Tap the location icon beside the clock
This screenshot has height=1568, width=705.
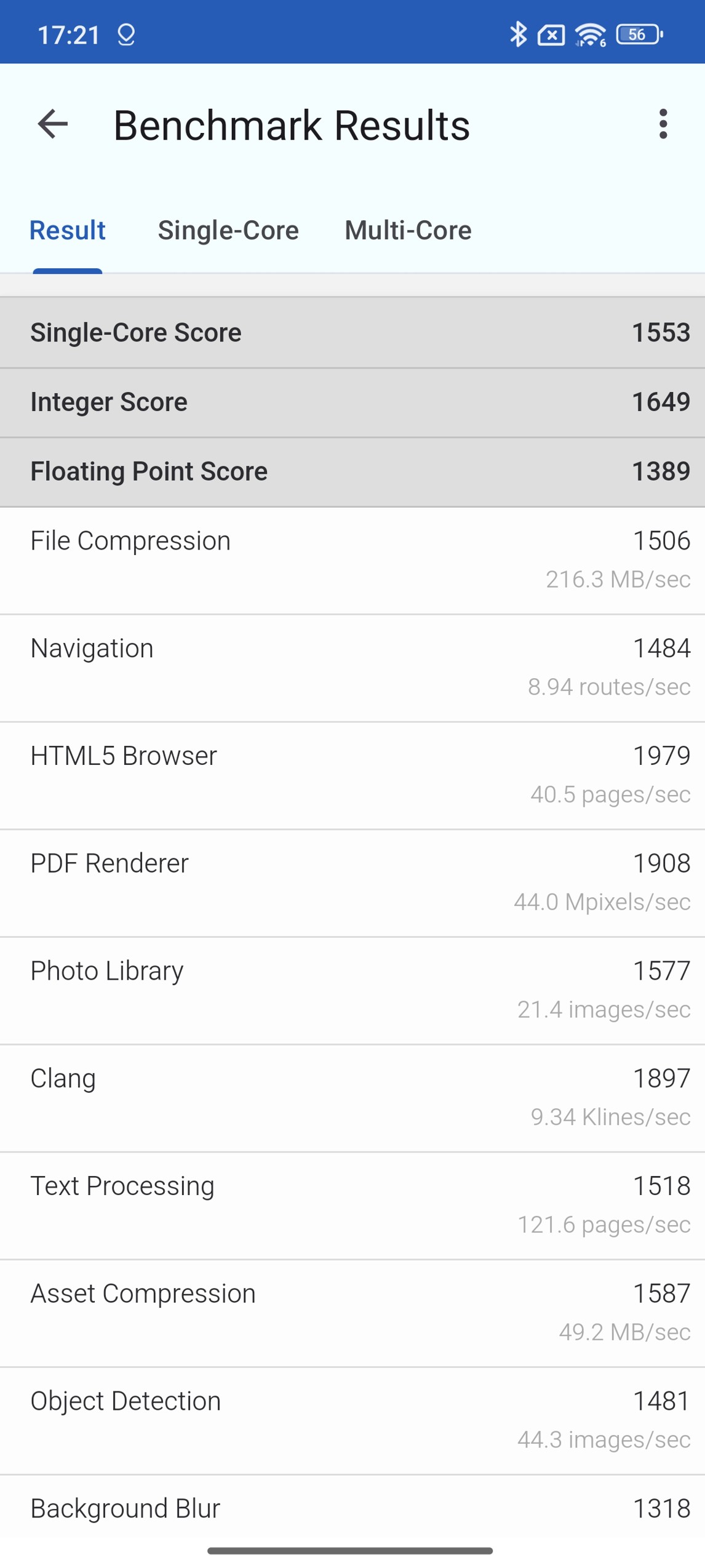[126, 35]
